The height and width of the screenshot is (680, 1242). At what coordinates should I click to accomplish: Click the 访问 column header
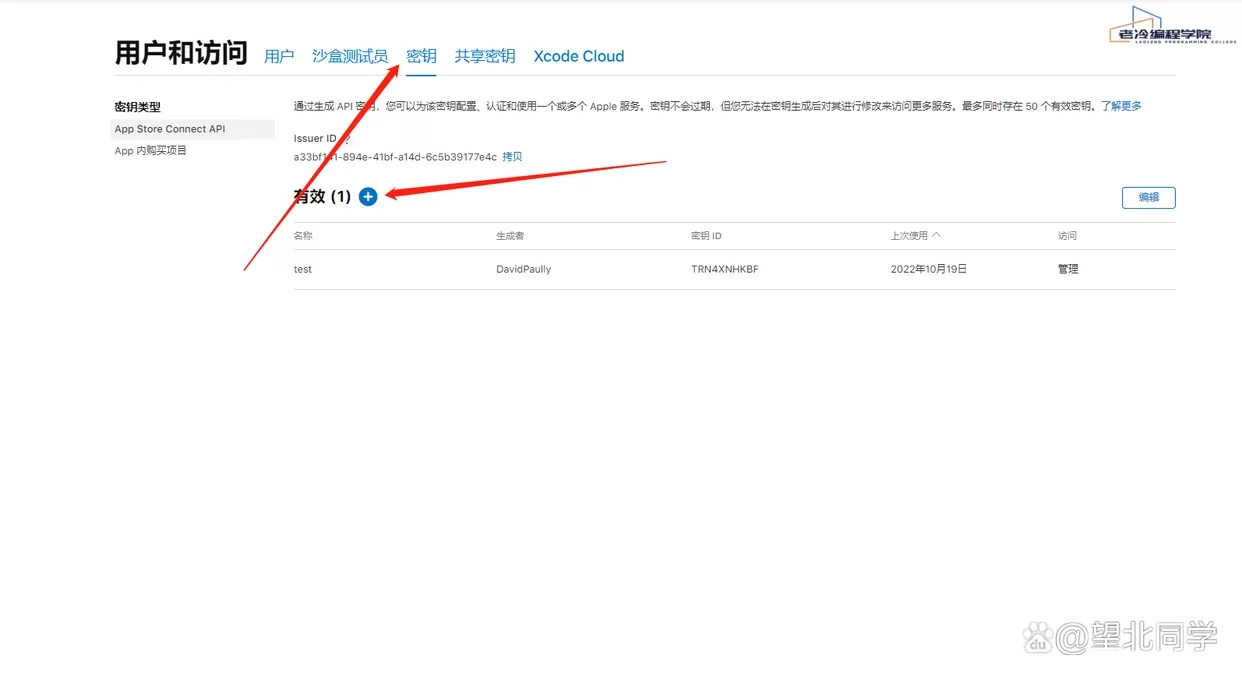click(x=1067, y=236)
